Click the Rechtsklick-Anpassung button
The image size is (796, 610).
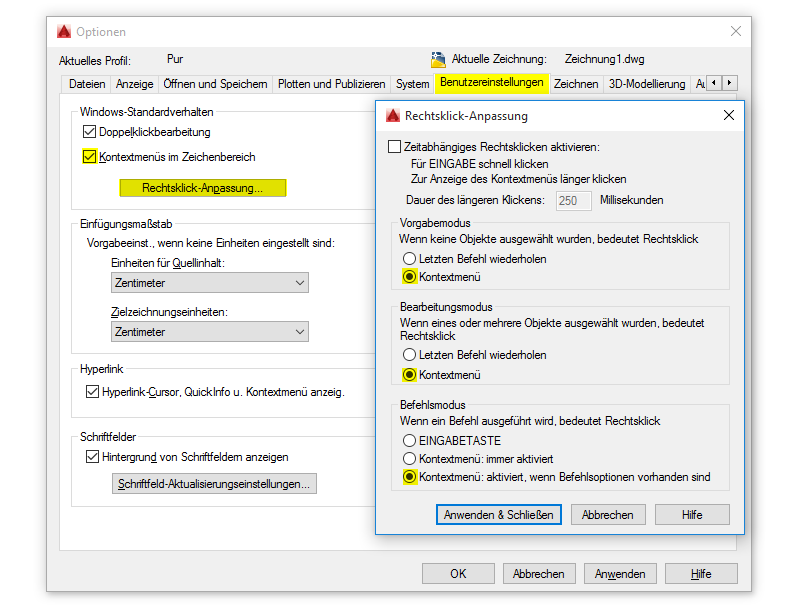point(202,187)
